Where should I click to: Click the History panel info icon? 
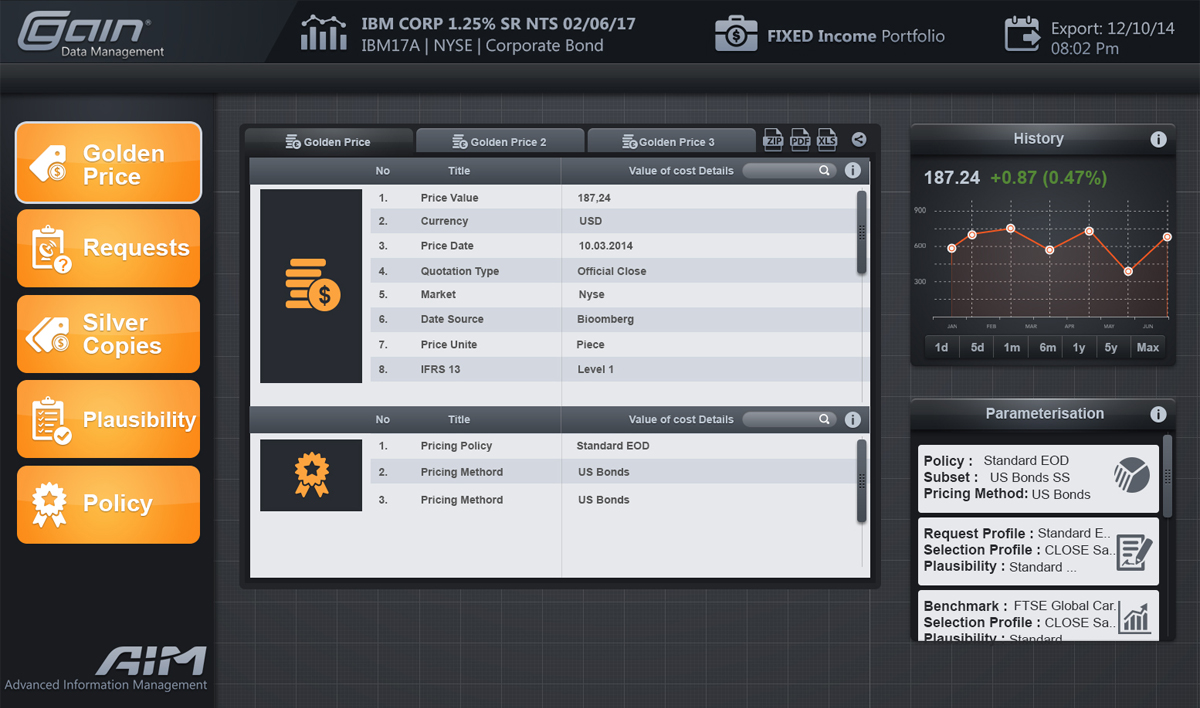(1158, 139)
